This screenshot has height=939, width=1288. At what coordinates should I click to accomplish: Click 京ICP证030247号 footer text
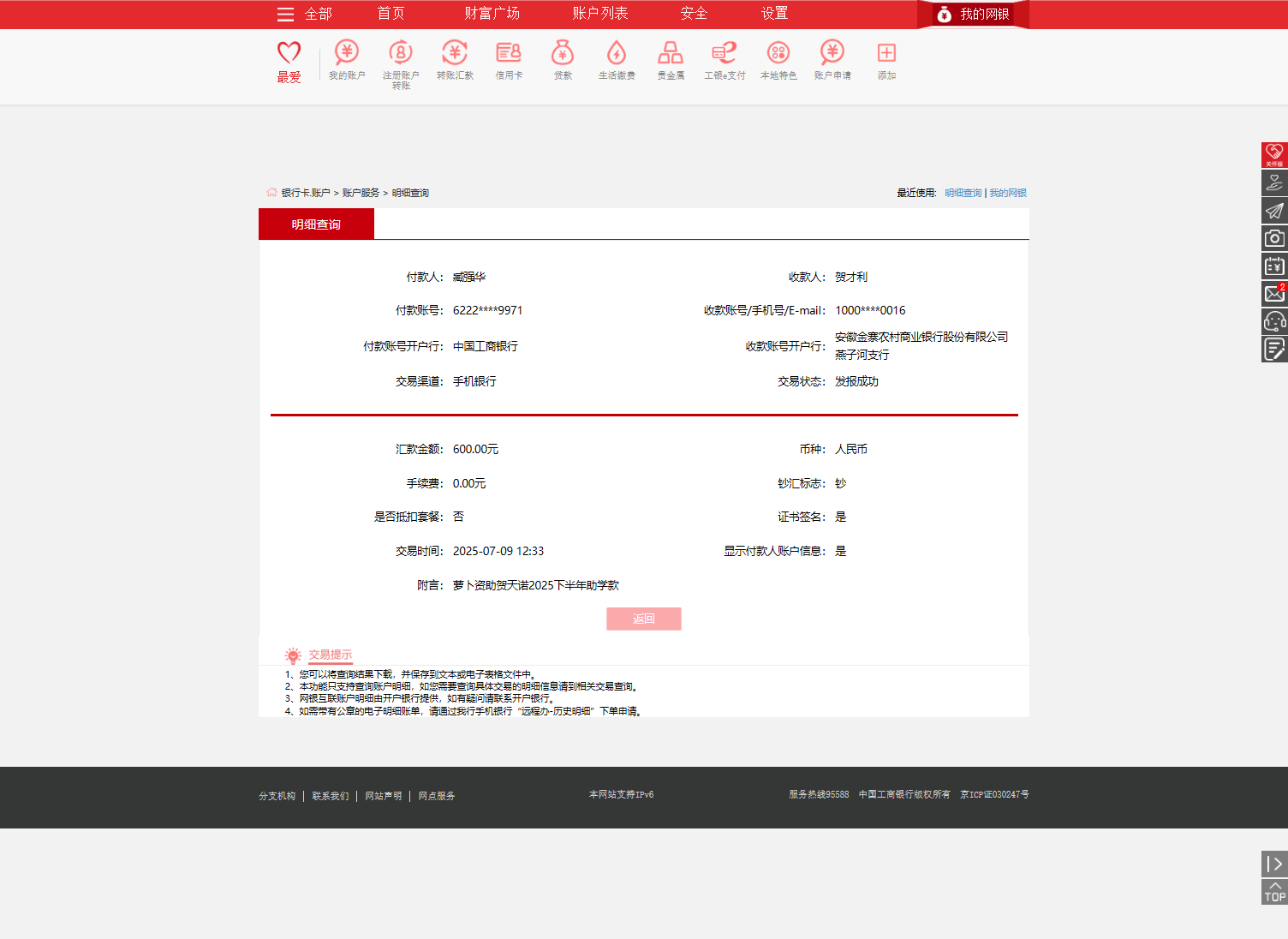[x=994, y=794]
